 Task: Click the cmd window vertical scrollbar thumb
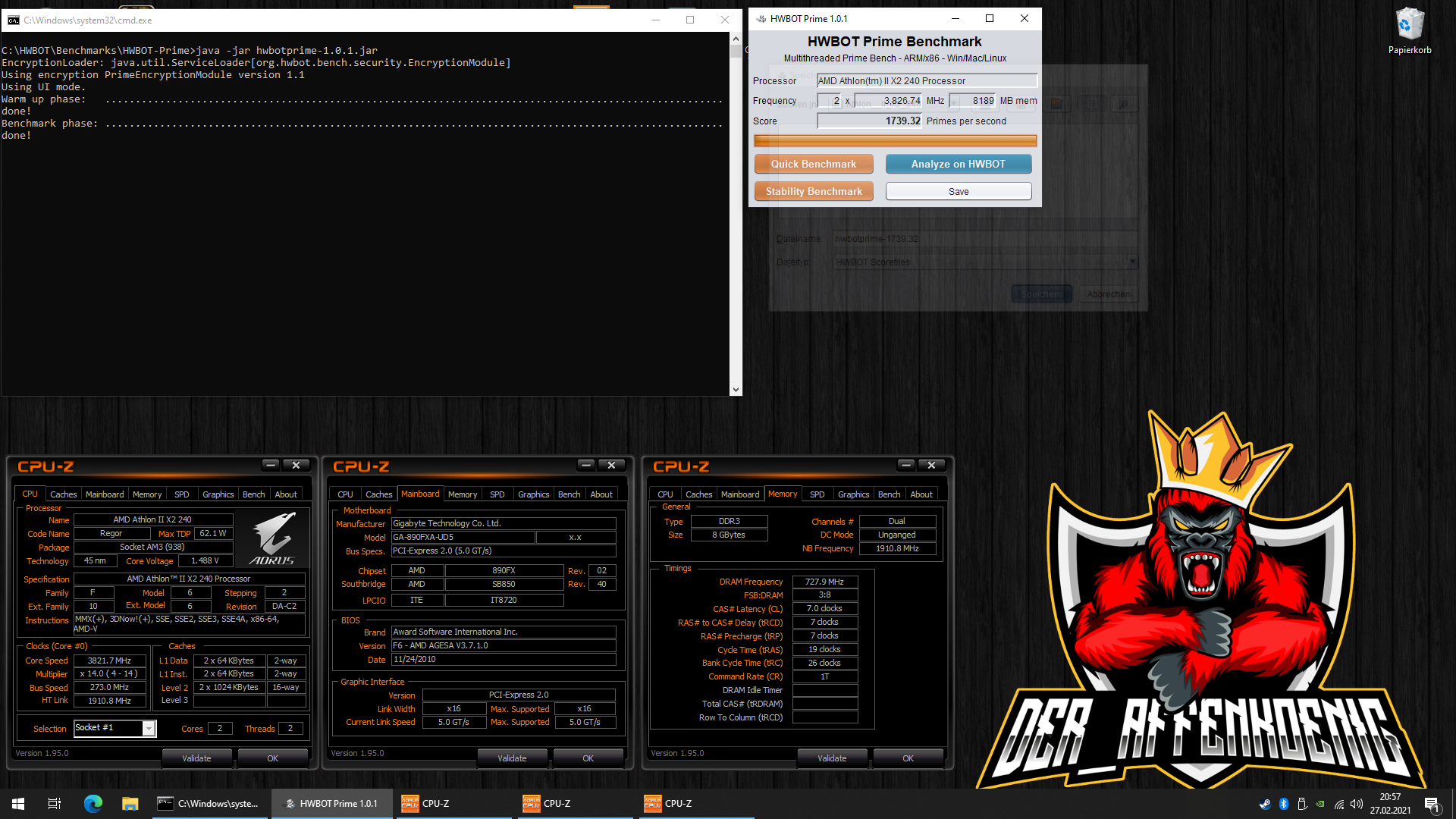pyautogui.click(x=736, y=52)
